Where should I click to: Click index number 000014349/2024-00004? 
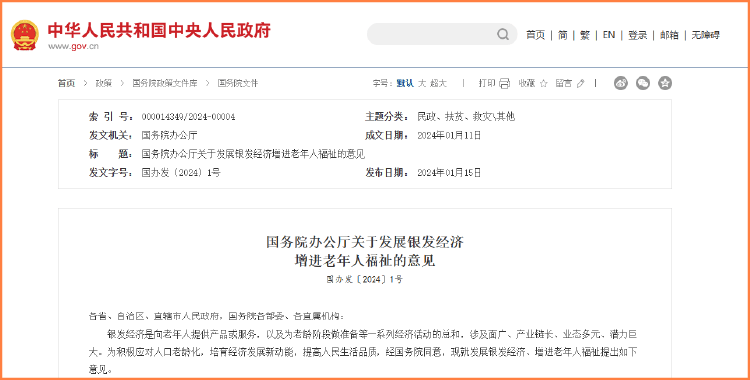click(x=188, y=117)
